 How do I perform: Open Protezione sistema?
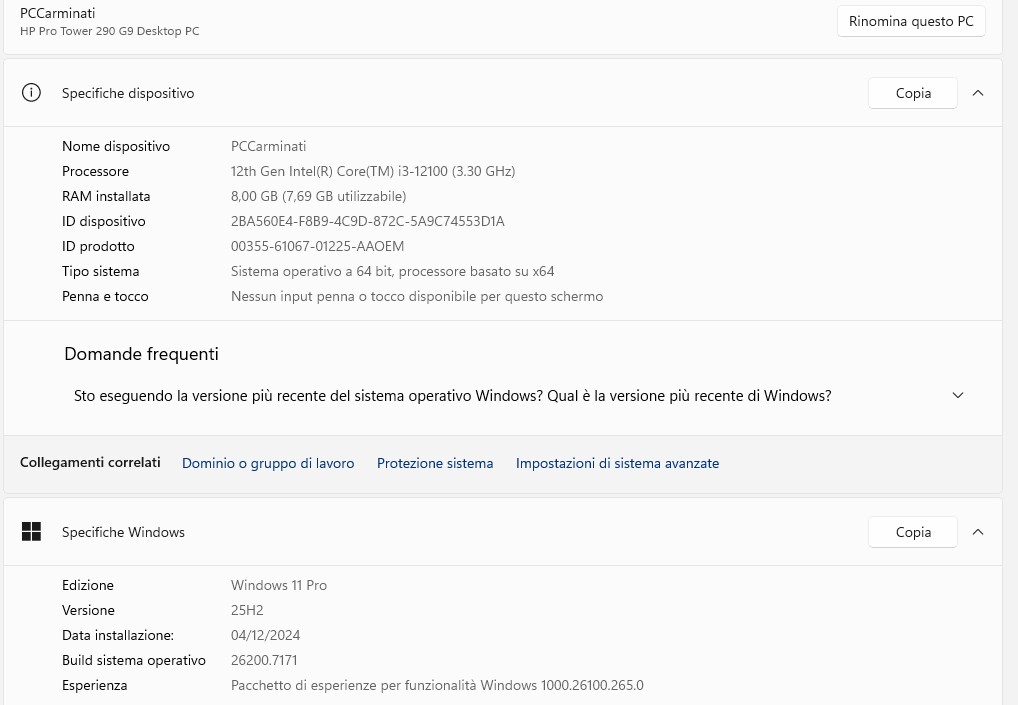435,462
